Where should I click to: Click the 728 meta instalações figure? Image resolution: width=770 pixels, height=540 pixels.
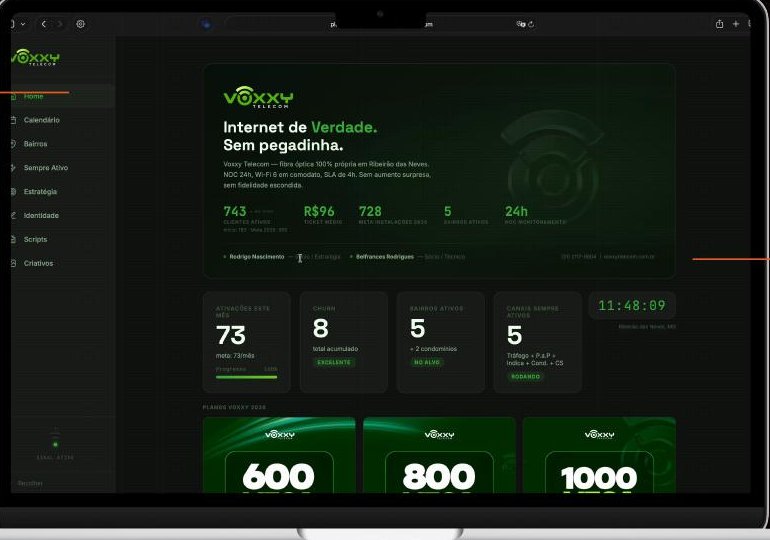(x=370, y=211)
